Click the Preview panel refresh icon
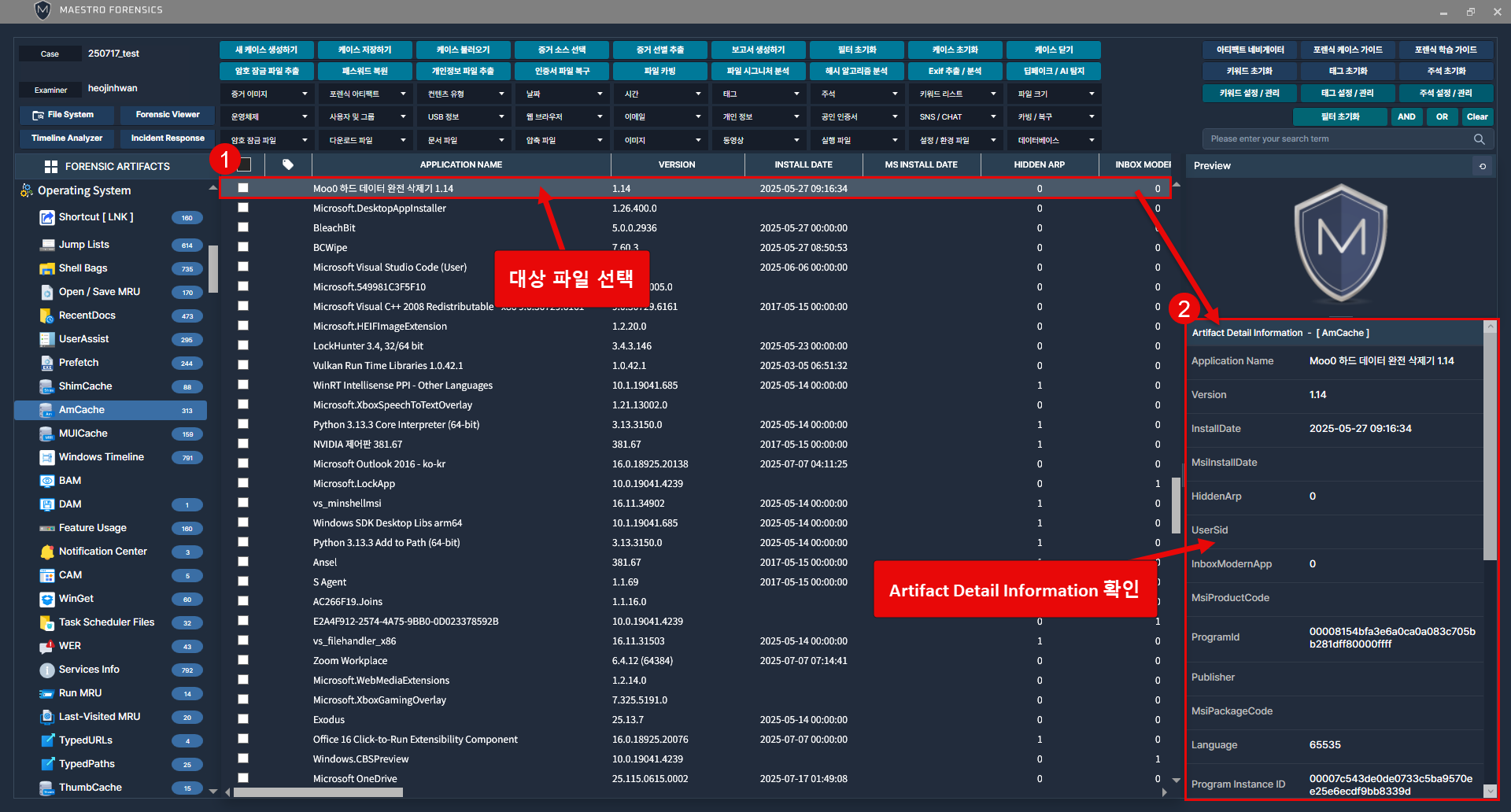This screenshot has height=812, width=1511. pyautogui.click(x=1483, y=166)
